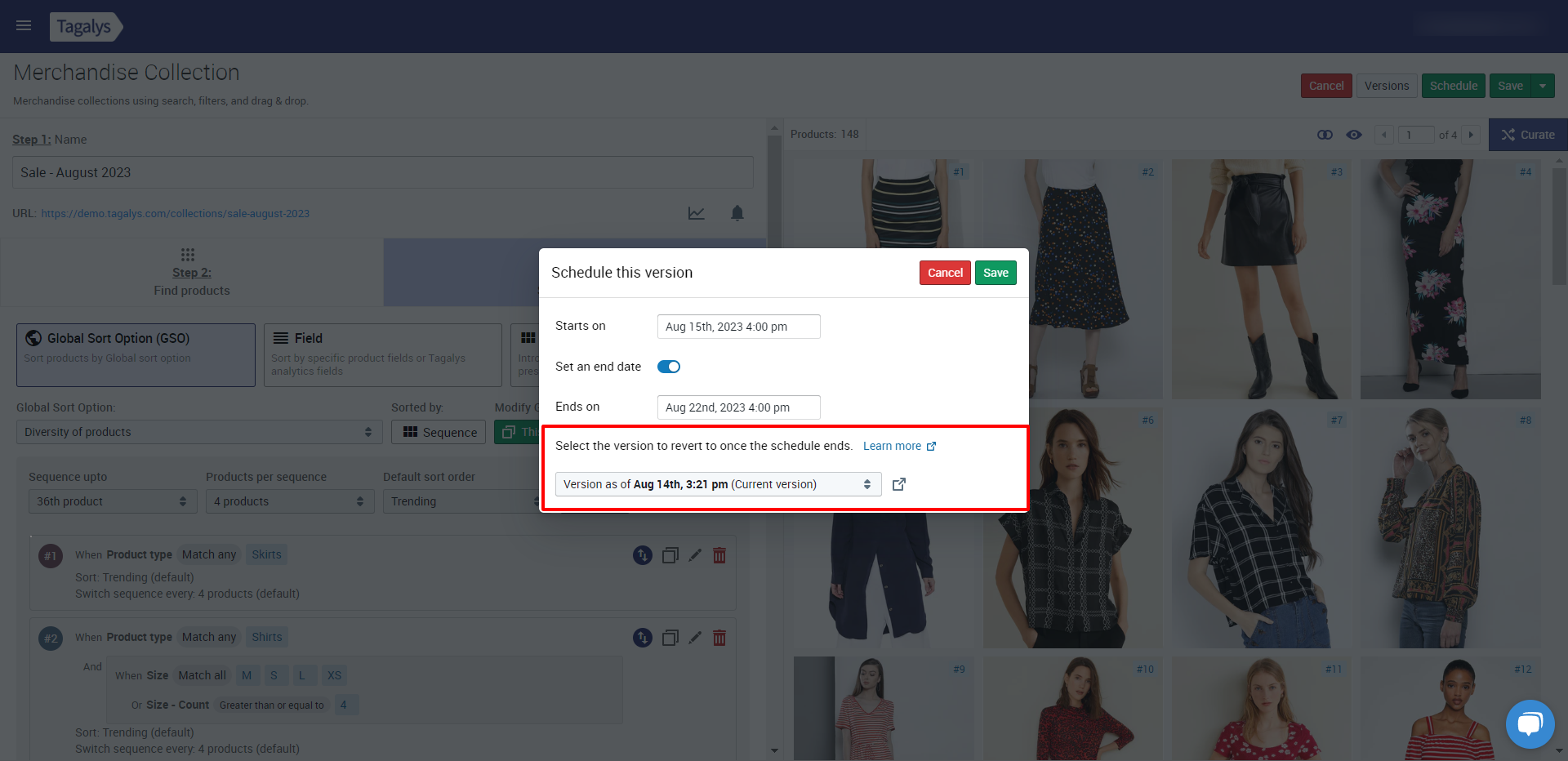1568x761 pixels.
Task: Click the page header Cancel button
Action: pos(1326,86)
